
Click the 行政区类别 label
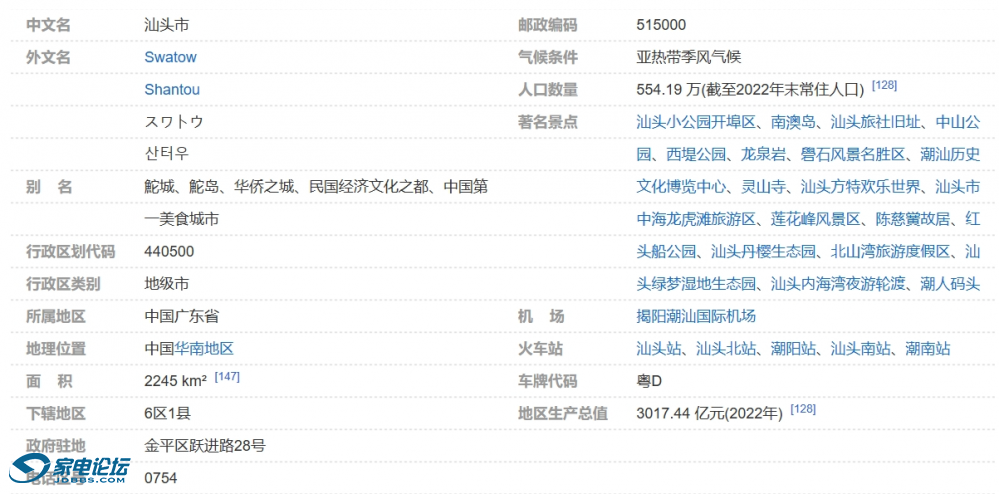pos(62,284)
